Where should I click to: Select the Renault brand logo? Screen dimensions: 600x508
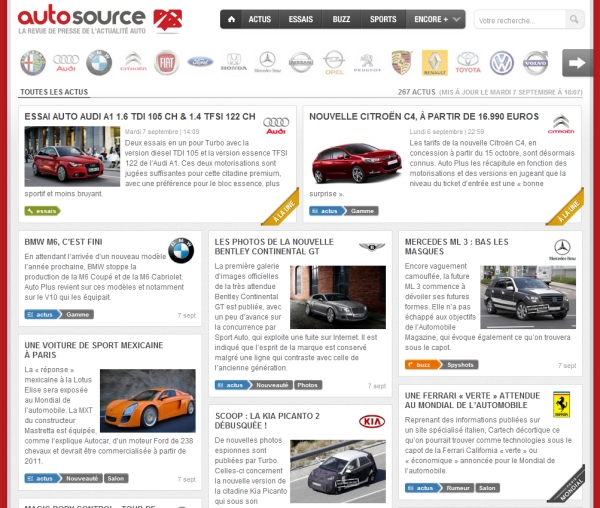(435, 63)
